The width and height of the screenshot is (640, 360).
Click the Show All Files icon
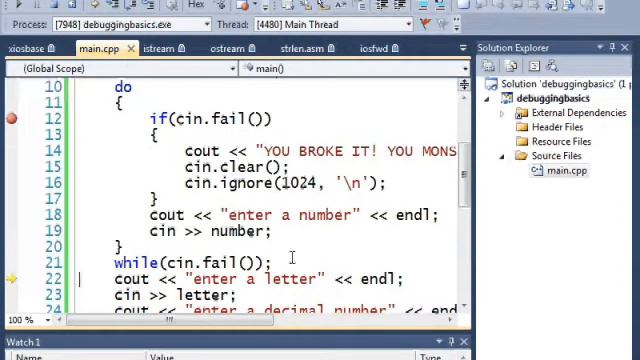(x=511, y=66)
